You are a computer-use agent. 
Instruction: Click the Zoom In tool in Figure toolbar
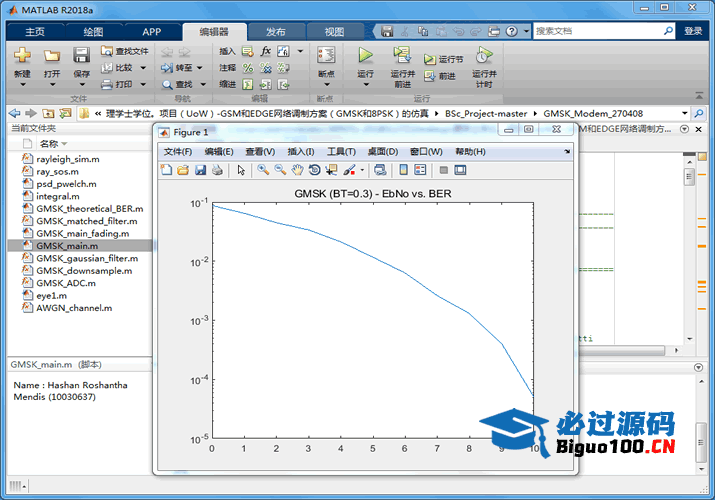pyautogui.click(x=263, y=170)
